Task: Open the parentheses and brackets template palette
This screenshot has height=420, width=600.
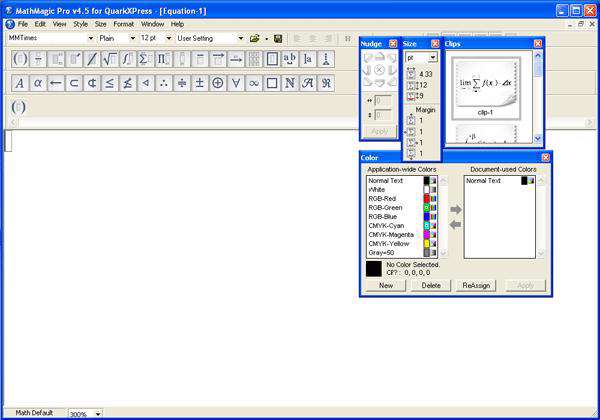Action: (x=20, y=59)
